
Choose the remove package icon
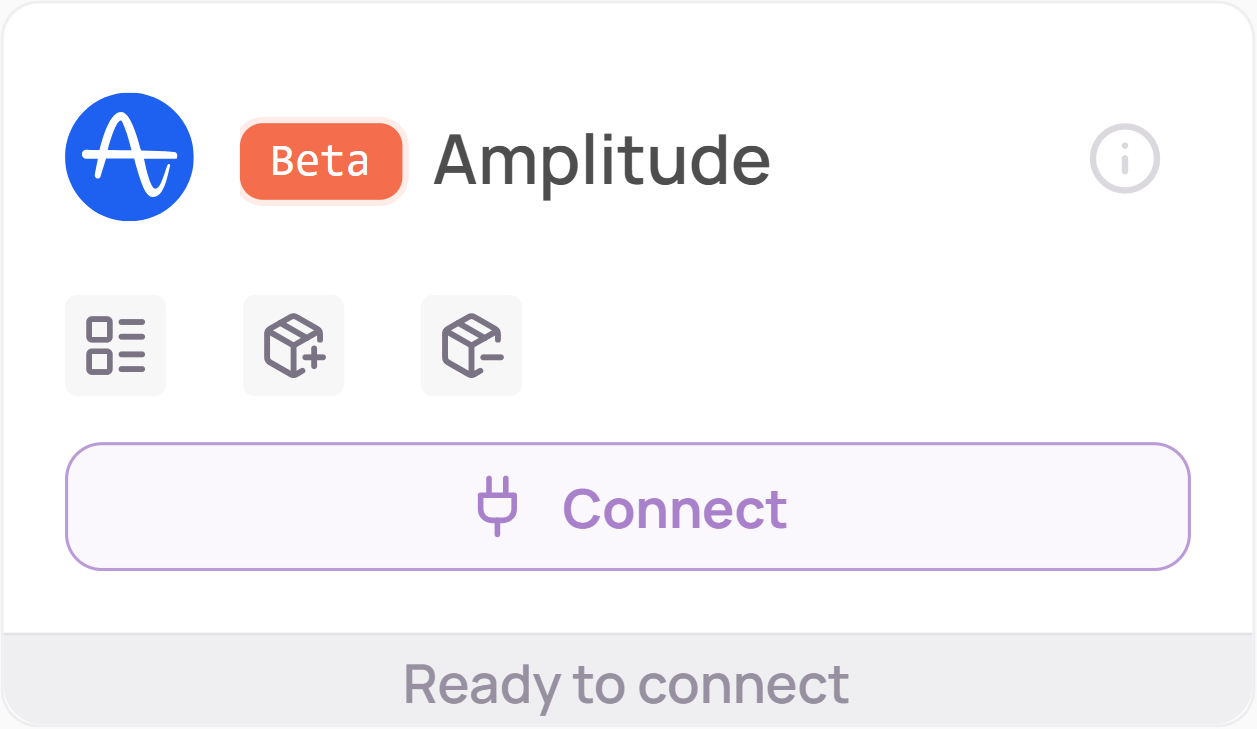click(472, 346)
